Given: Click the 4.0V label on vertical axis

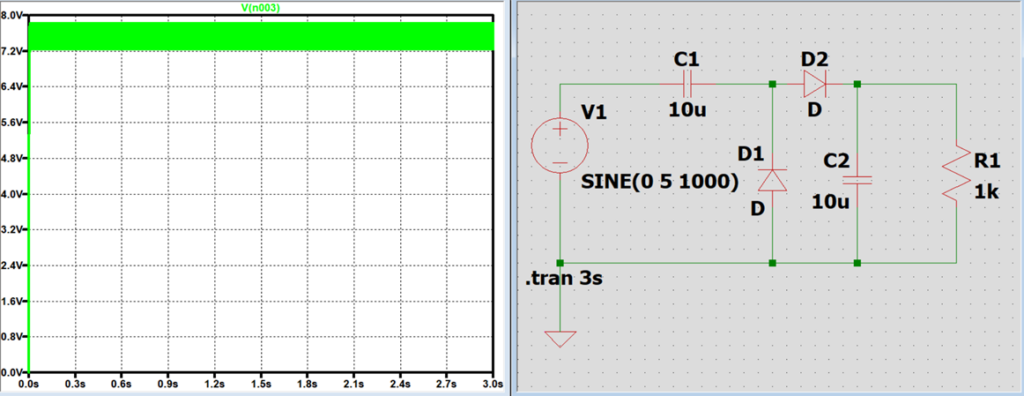Looking at the screenshot, I should click(x=14, y=194).
